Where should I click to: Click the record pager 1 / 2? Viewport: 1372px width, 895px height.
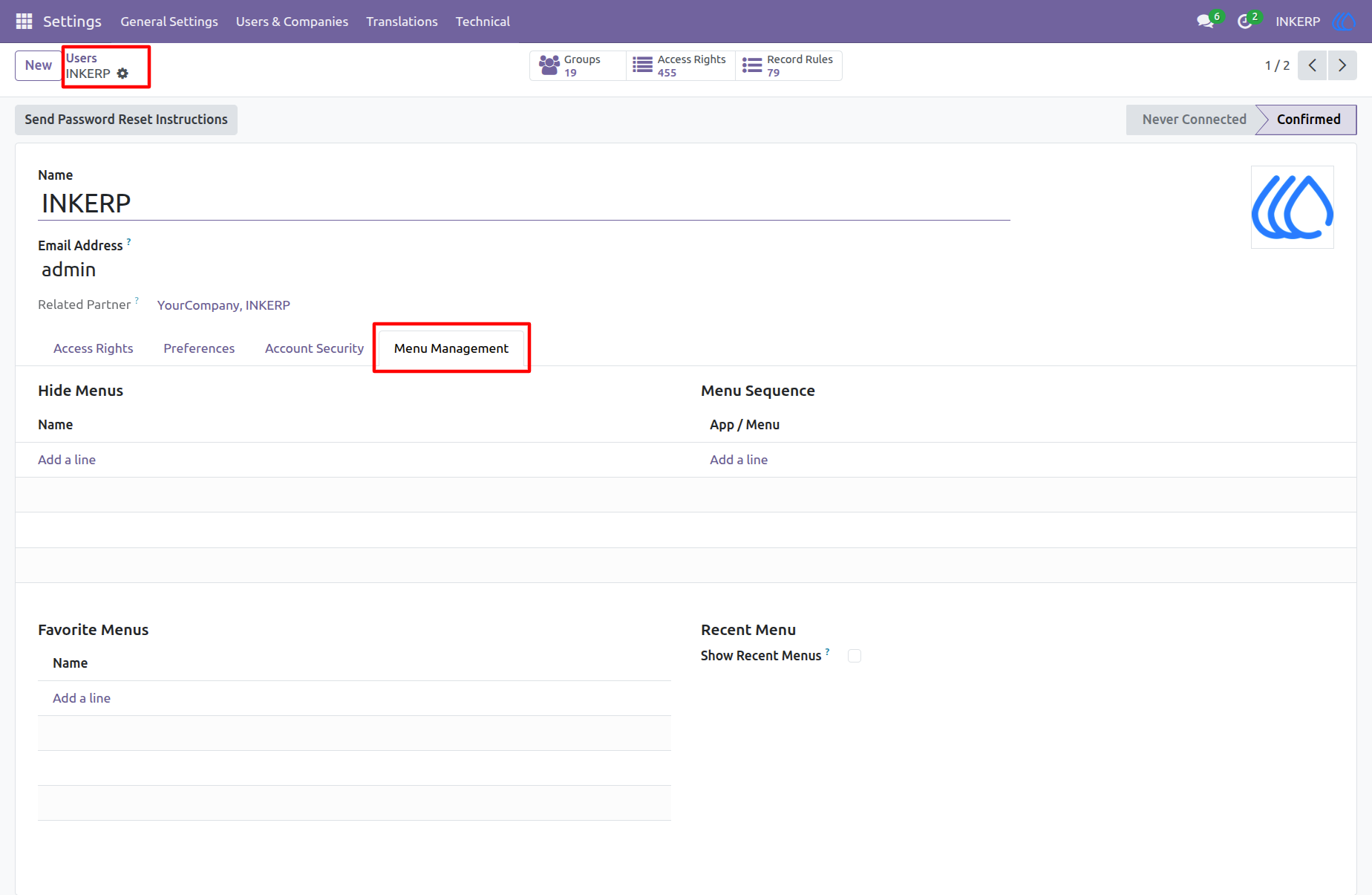(x=1277, y=65)
